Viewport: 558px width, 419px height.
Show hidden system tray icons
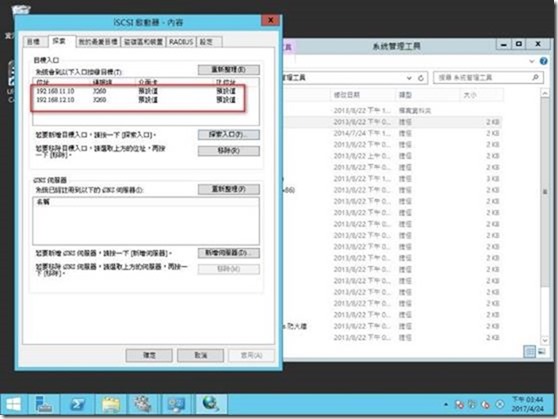446,404
